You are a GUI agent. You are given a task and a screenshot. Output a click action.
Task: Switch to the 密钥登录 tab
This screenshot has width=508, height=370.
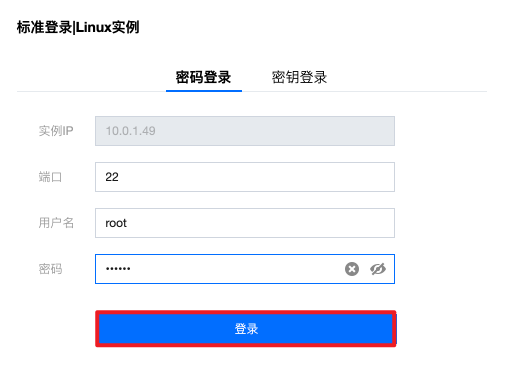[299, 77]
